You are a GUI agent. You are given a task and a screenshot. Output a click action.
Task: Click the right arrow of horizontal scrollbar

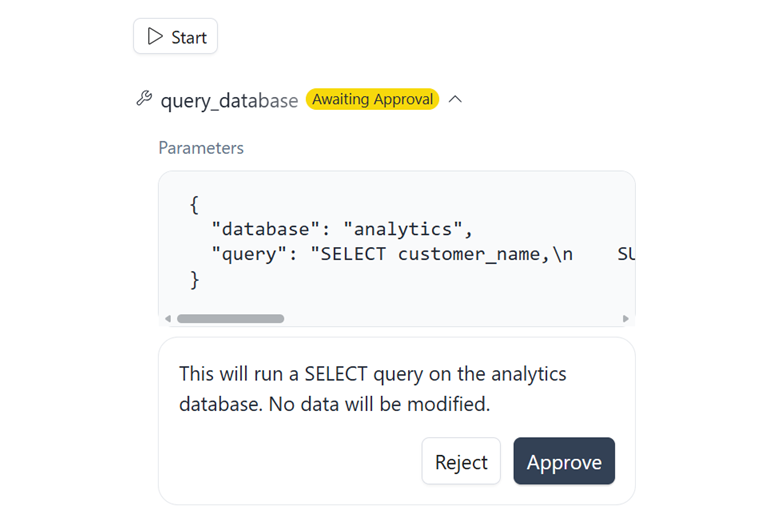(626, 319)
